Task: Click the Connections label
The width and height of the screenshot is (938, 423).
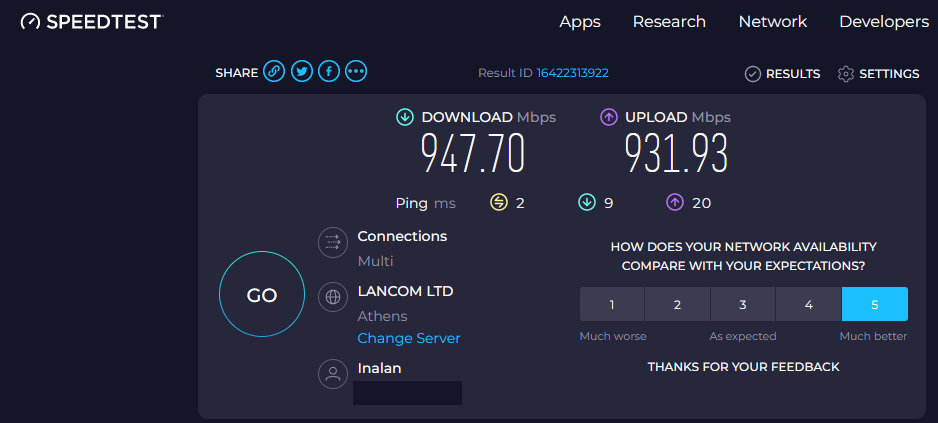Action: (402, 236)
